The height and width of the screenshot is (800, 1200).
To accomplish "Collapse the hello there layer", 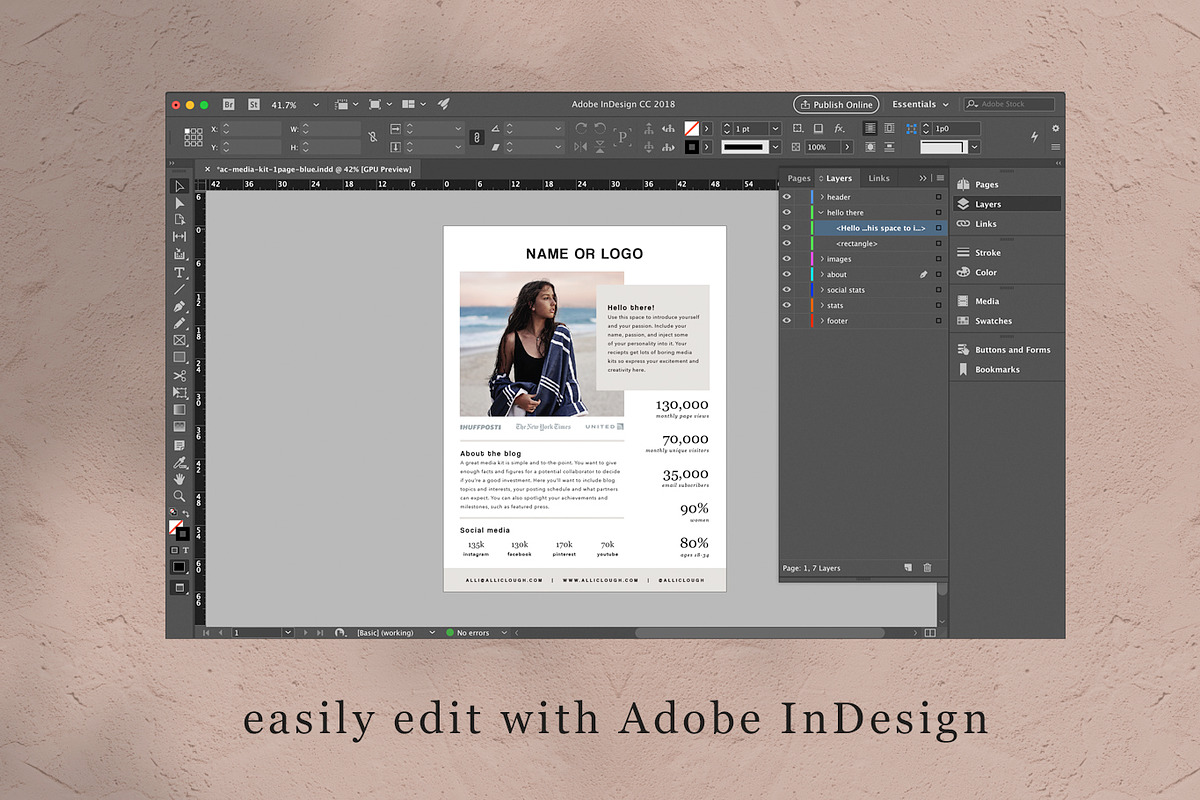I will (x=821, y=212).
